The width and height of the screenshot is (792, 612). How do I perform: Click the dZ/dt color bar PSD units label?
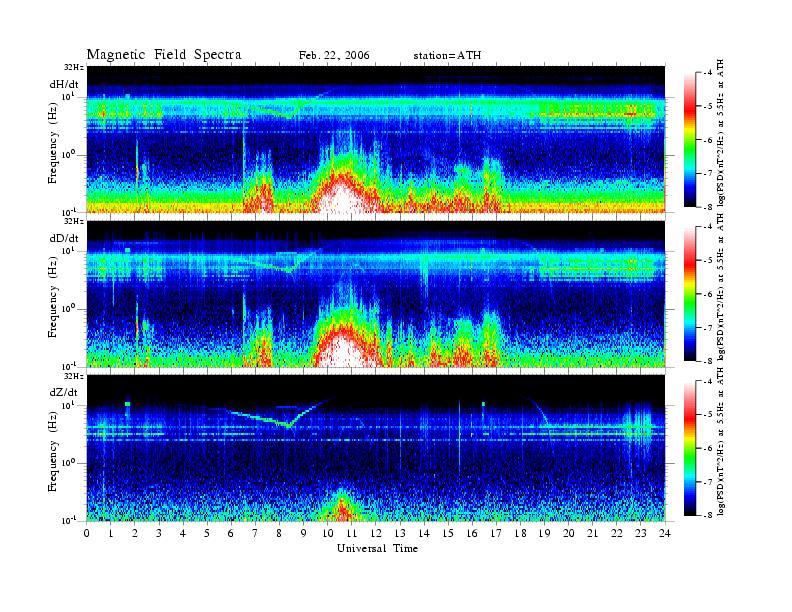722,442
